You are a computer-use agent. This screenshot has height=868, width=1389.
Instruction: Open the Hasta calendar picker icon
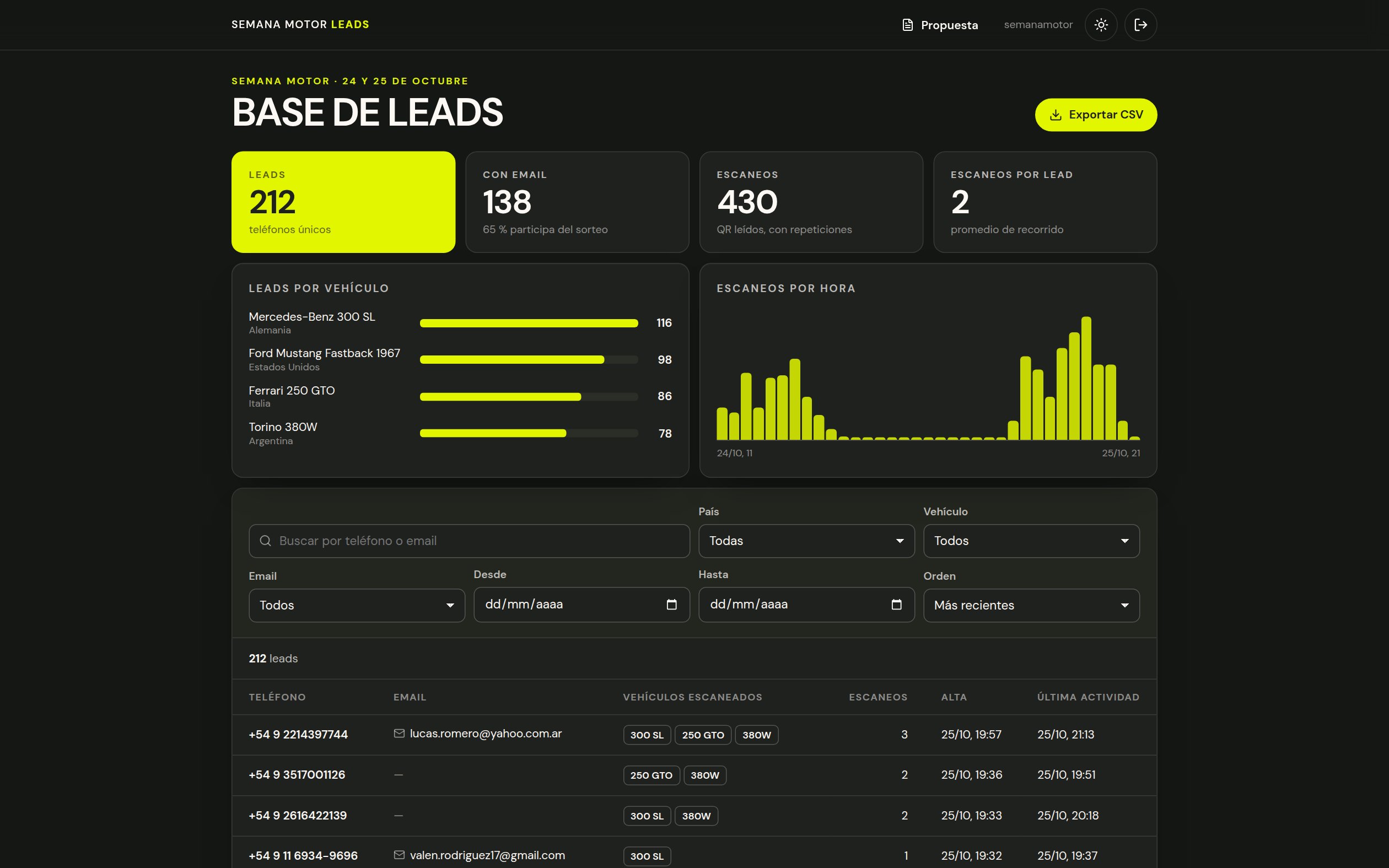point(897,605)
